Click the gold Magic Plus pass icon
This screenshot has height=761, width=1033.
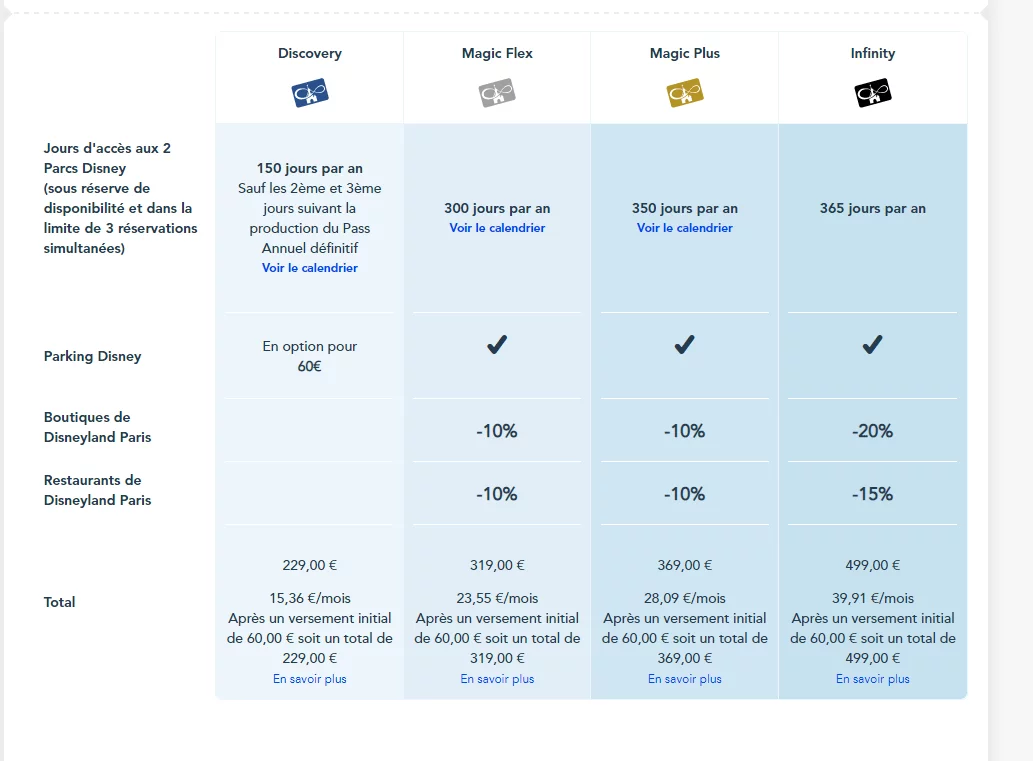684,92
